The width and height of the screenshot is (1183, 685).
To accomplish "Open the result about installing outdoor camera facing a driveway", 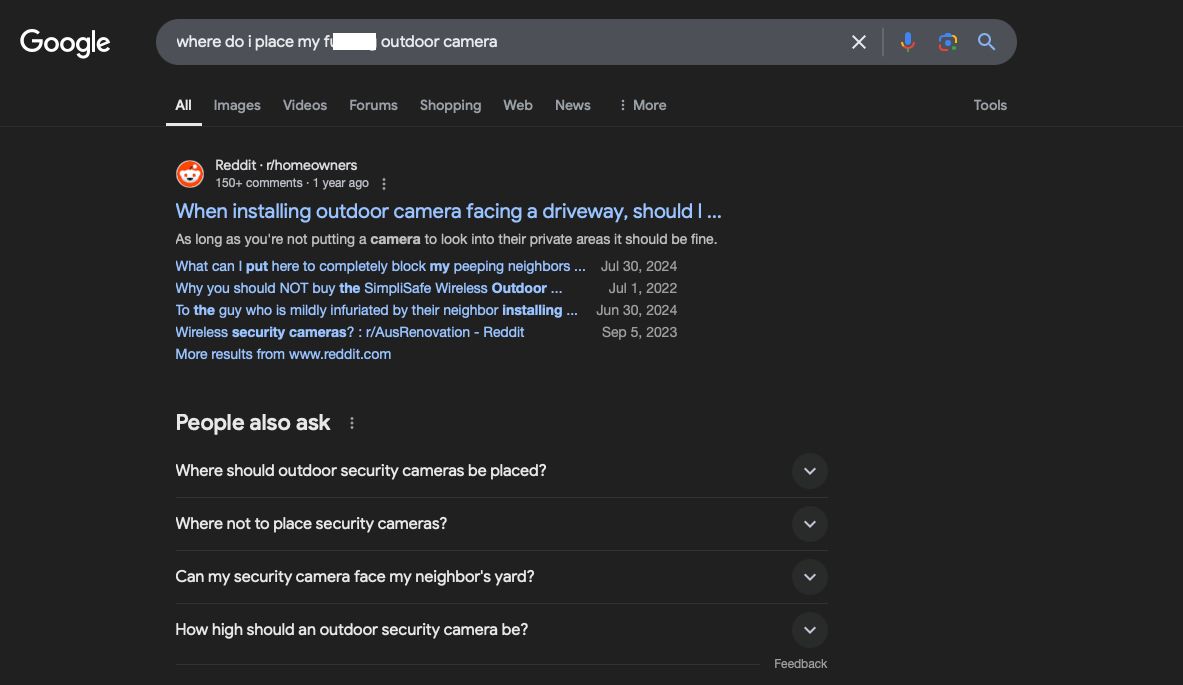I will 449,211.
